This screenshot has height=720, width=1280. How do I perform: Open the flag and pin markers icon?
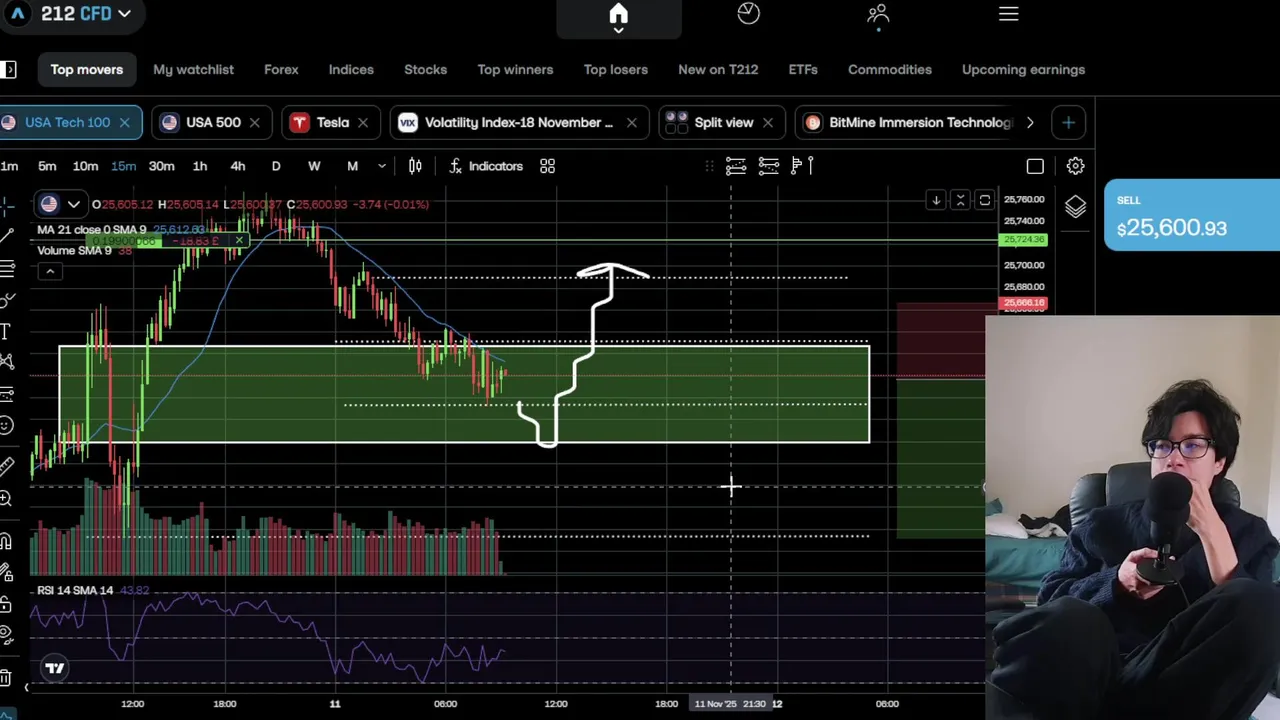[x=802, y=166]
